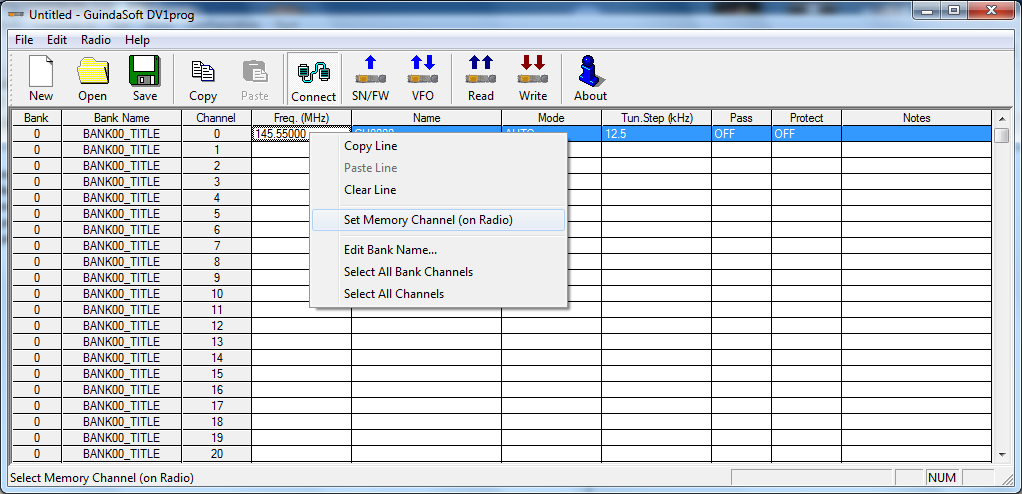
Task: Click the Pass column header
Action: (x=741, y=118)
